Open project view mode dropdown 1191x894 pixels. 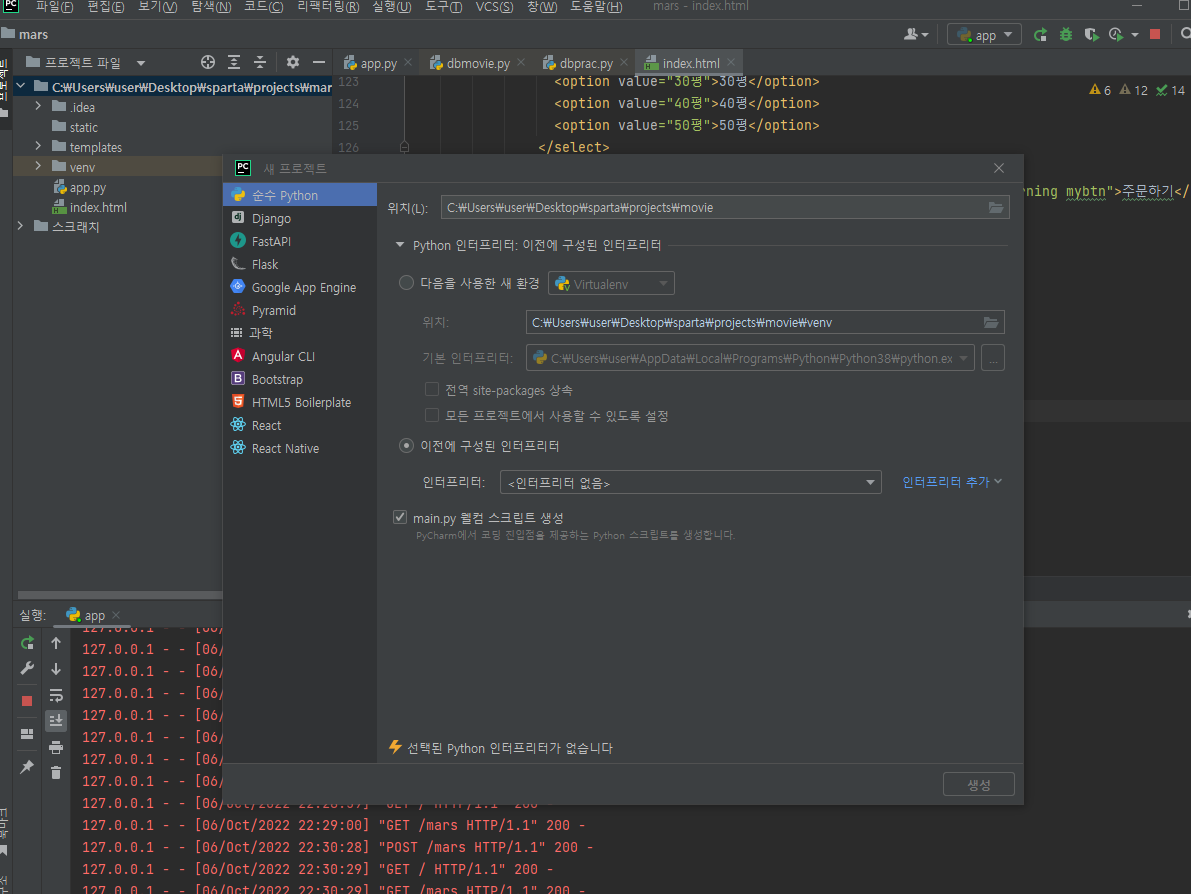[141, 63]
